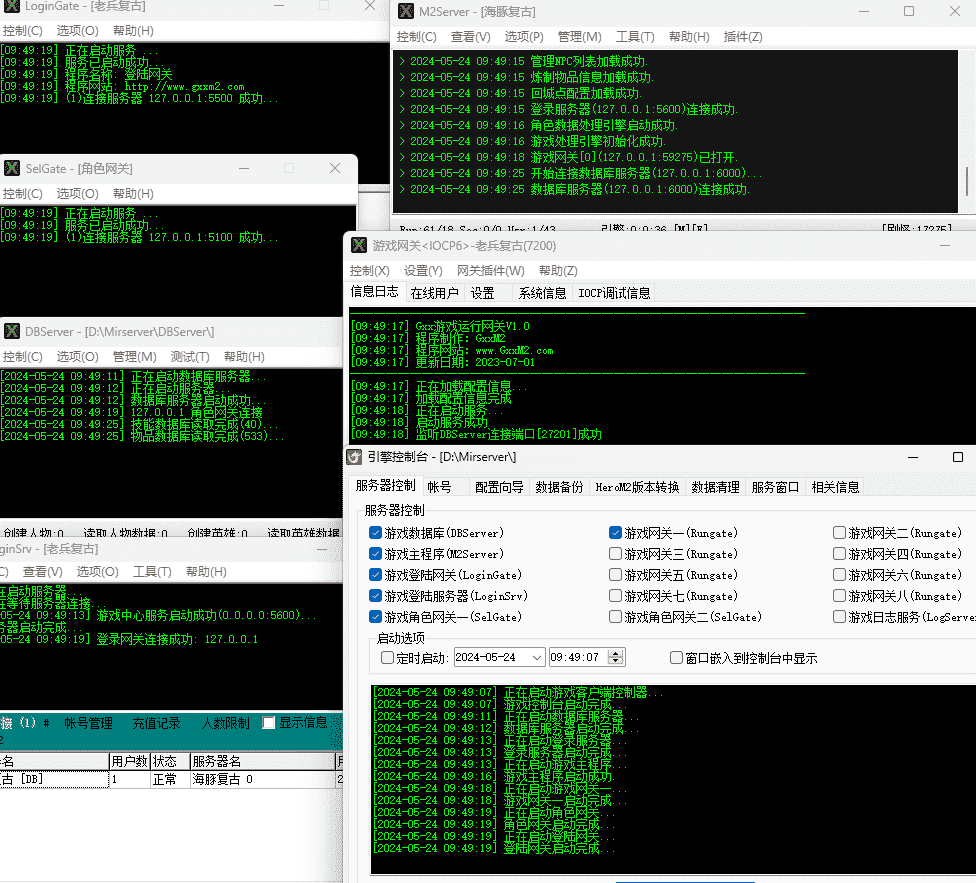
Task: Open the 数据备份 tab
Action: click(x=559, y=487)
